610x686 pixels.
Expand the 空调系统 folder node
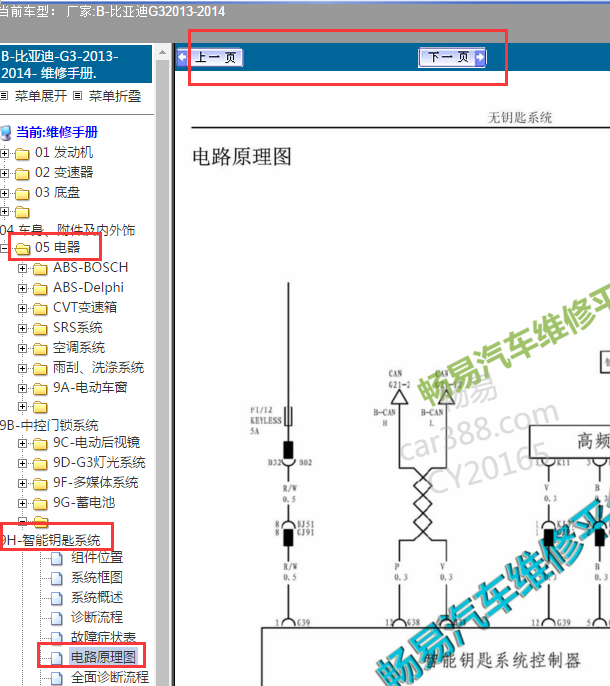(x=22, y=348)
